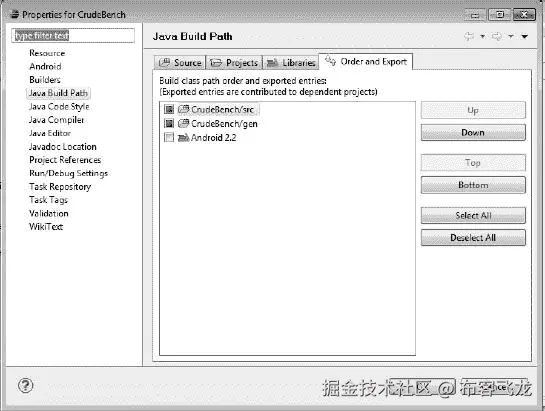Enable export checkbox for Android 2.2

pos(169,137)
